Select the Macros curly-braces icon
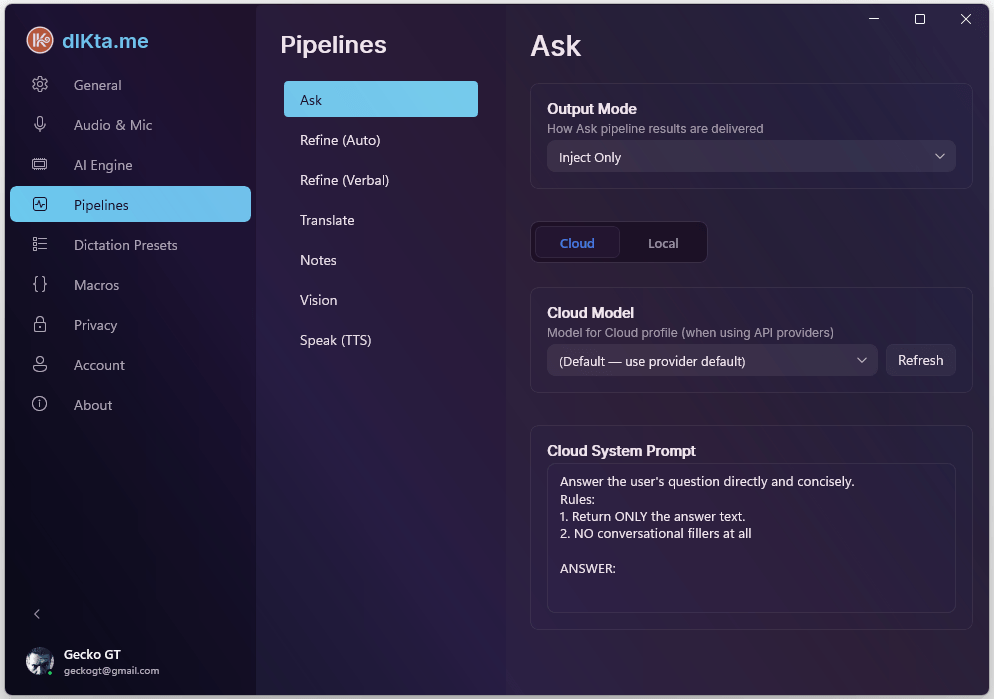The image size is (994, 699). click(40, 285)
